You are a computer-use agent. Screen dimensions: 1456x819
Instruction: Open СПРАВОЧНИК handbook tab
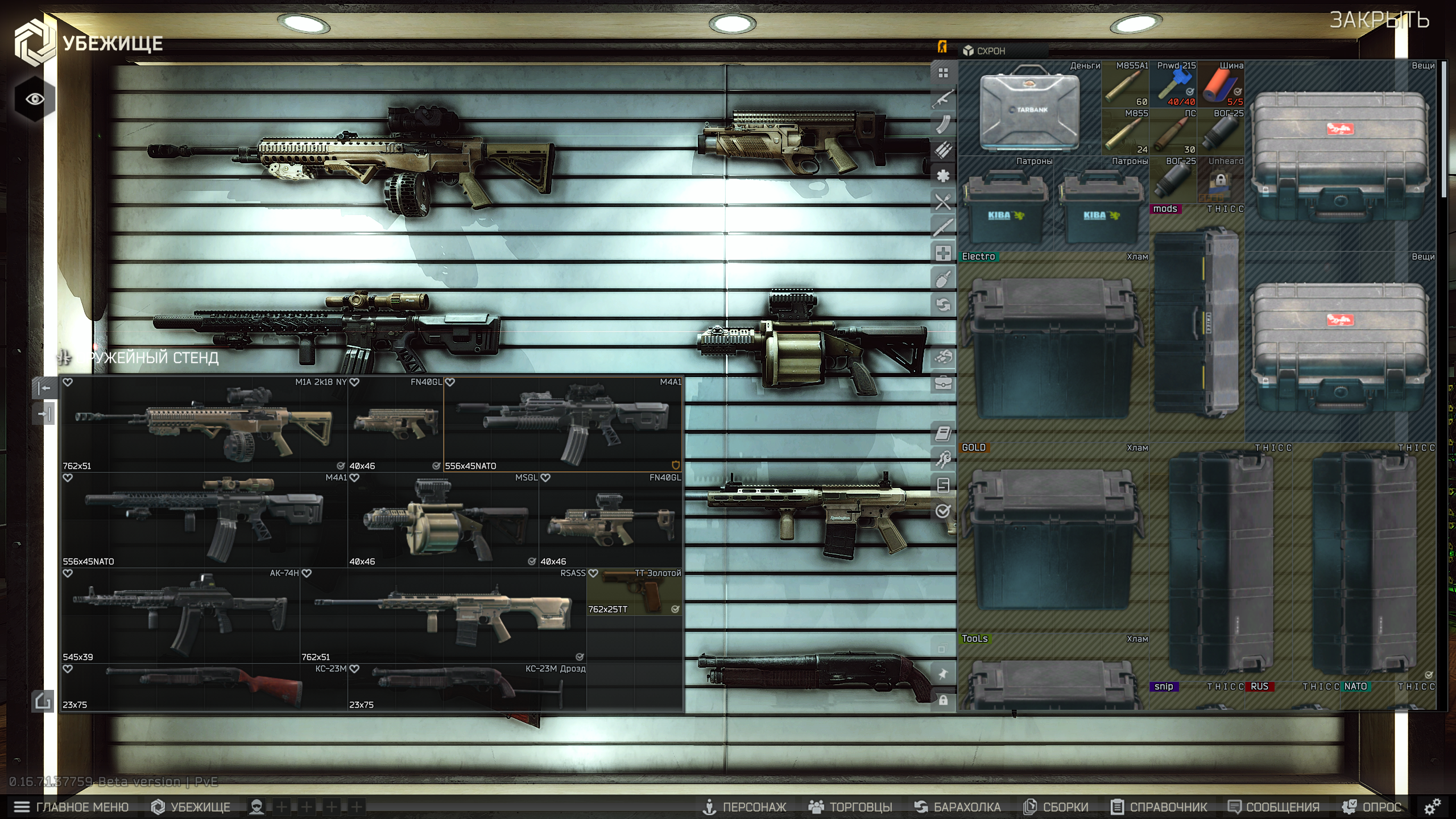pyautogui.click(x=1159, y=806)
